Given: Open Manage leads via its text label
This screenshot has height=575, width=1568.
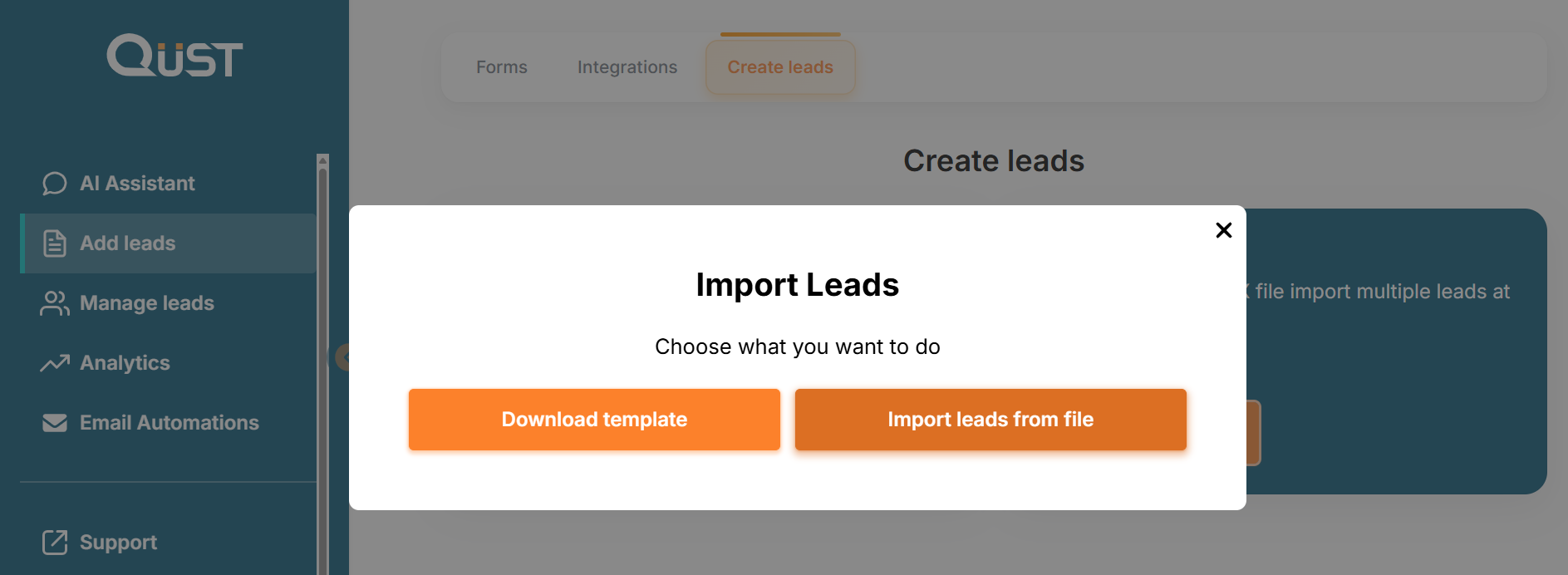Looking at the screenshot, I should tap(147, 303).
